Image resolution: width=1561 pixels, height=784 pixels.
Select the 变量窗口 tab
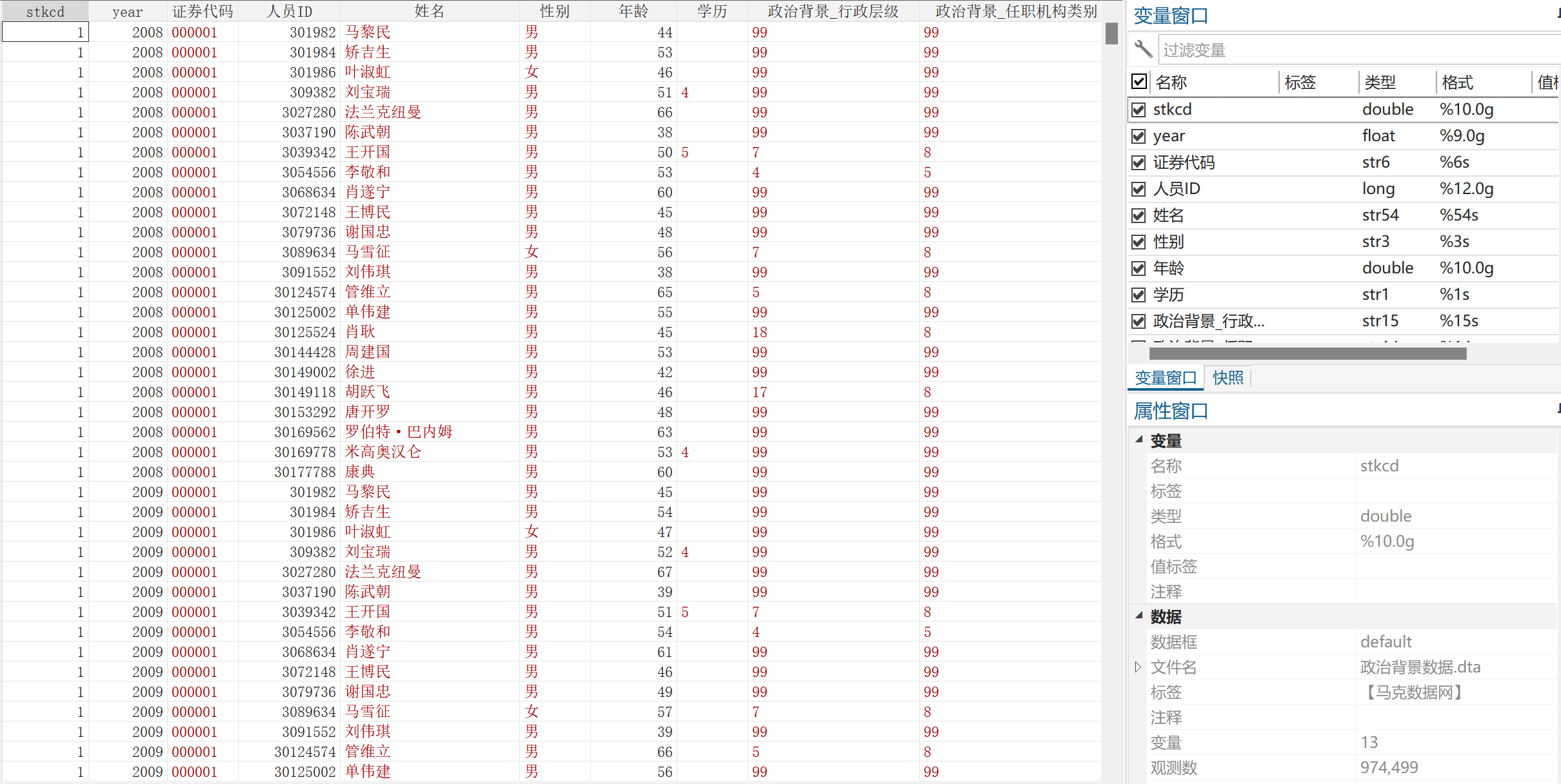1166,378
